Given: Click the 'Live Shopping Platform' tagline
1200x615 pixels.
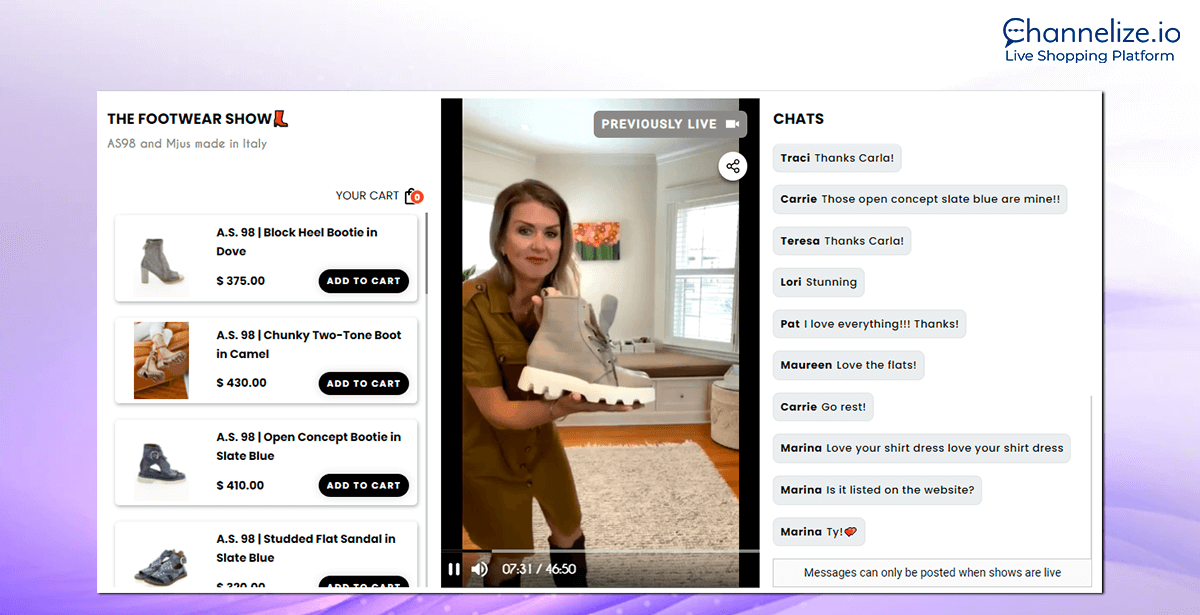Looking at the screenshot, I should [x=1089, y=56].
